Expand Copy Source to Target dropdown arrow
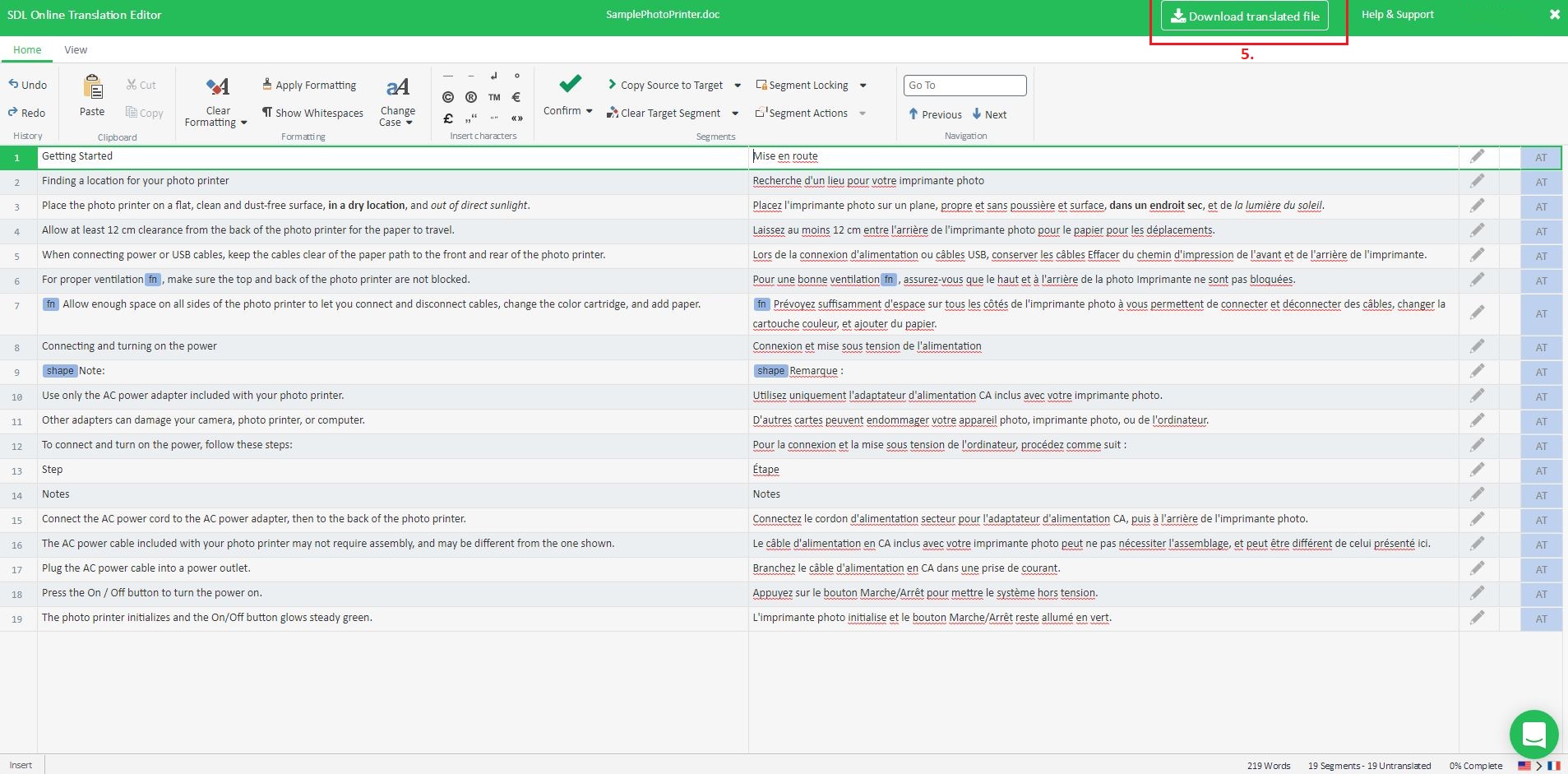 [x=738, y=86]
